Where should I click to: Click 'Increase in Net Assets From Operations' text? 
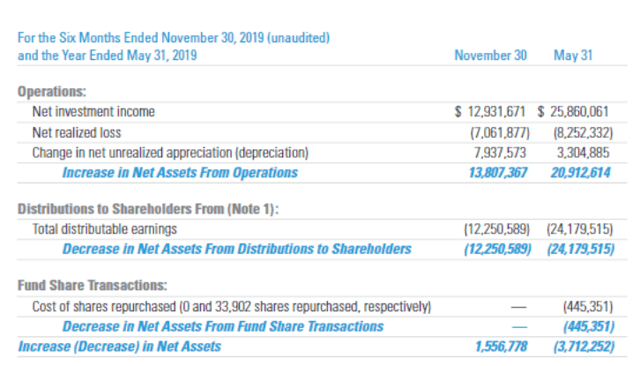click(x=180, y=173)
